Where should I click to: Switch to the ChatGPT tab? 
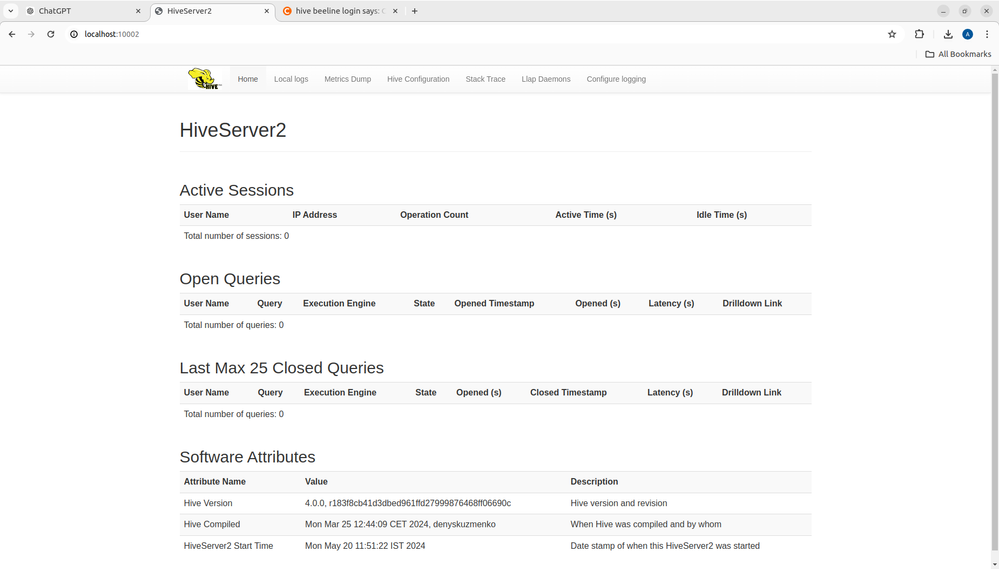pos(83,11)
